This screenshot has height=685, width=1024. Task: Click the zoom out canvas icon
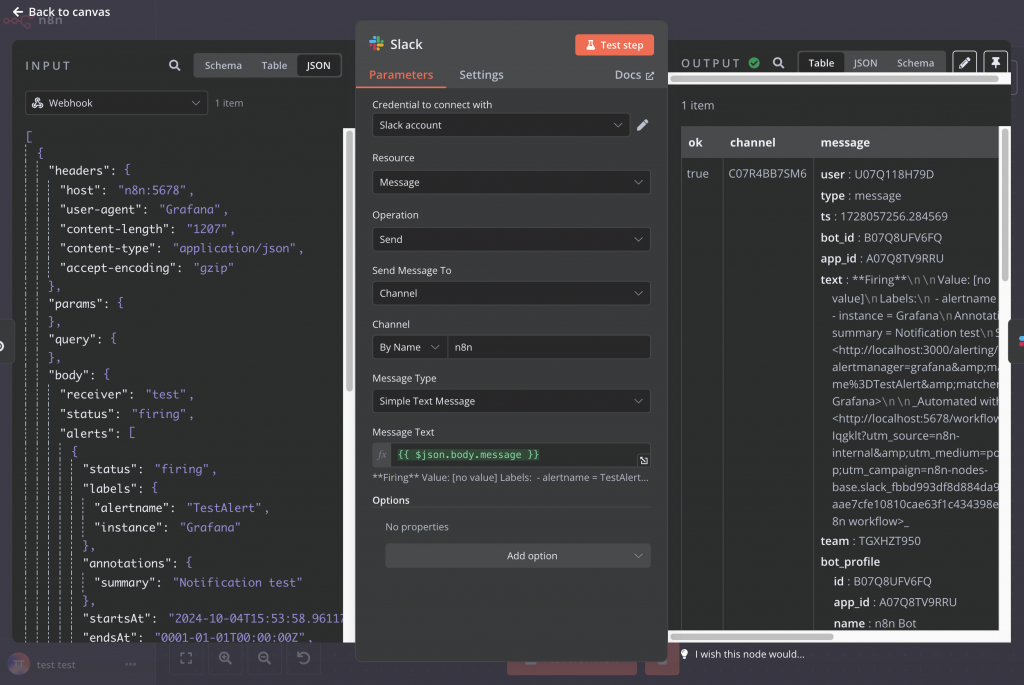[x=264, y=658]
